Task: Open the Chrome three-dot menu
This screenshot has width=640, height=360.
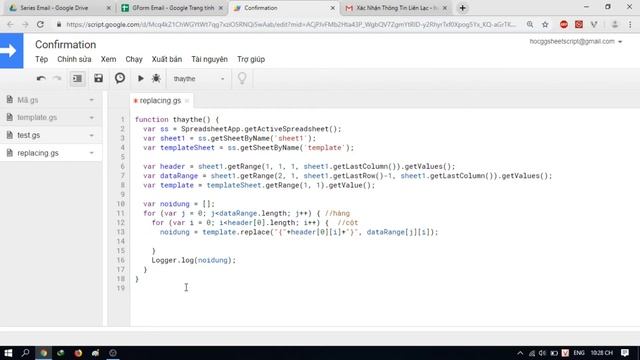Action: tap(630, 24)
